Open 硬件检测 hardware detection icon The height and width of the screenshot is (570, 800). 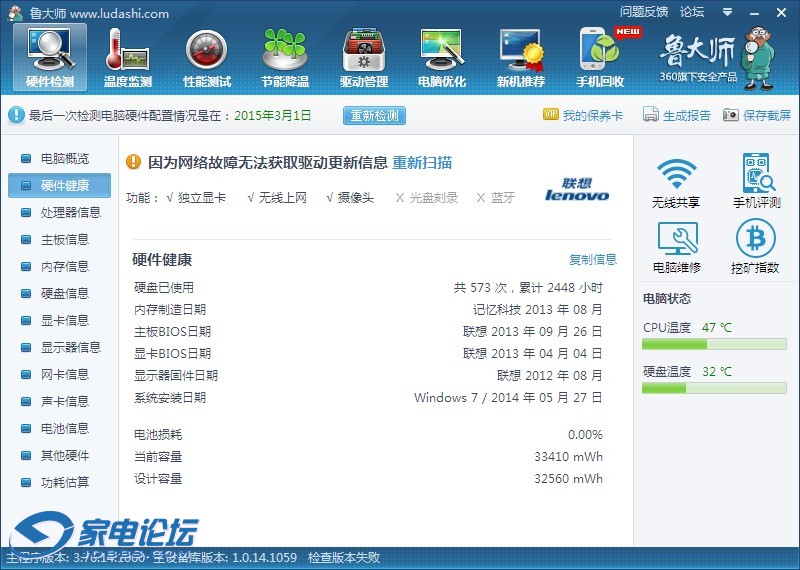pos(49,55)
